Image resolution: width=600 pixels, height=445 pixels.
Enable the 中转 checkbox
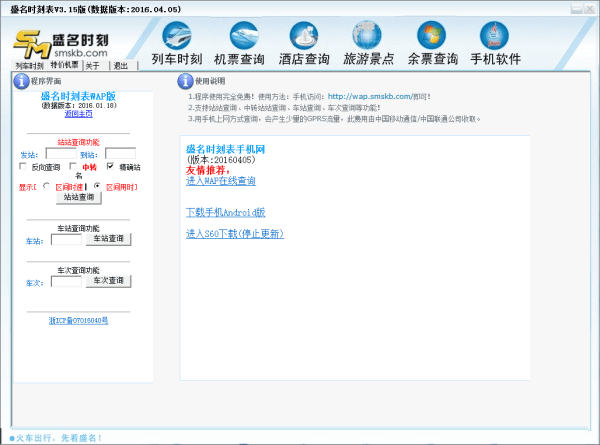73,166
